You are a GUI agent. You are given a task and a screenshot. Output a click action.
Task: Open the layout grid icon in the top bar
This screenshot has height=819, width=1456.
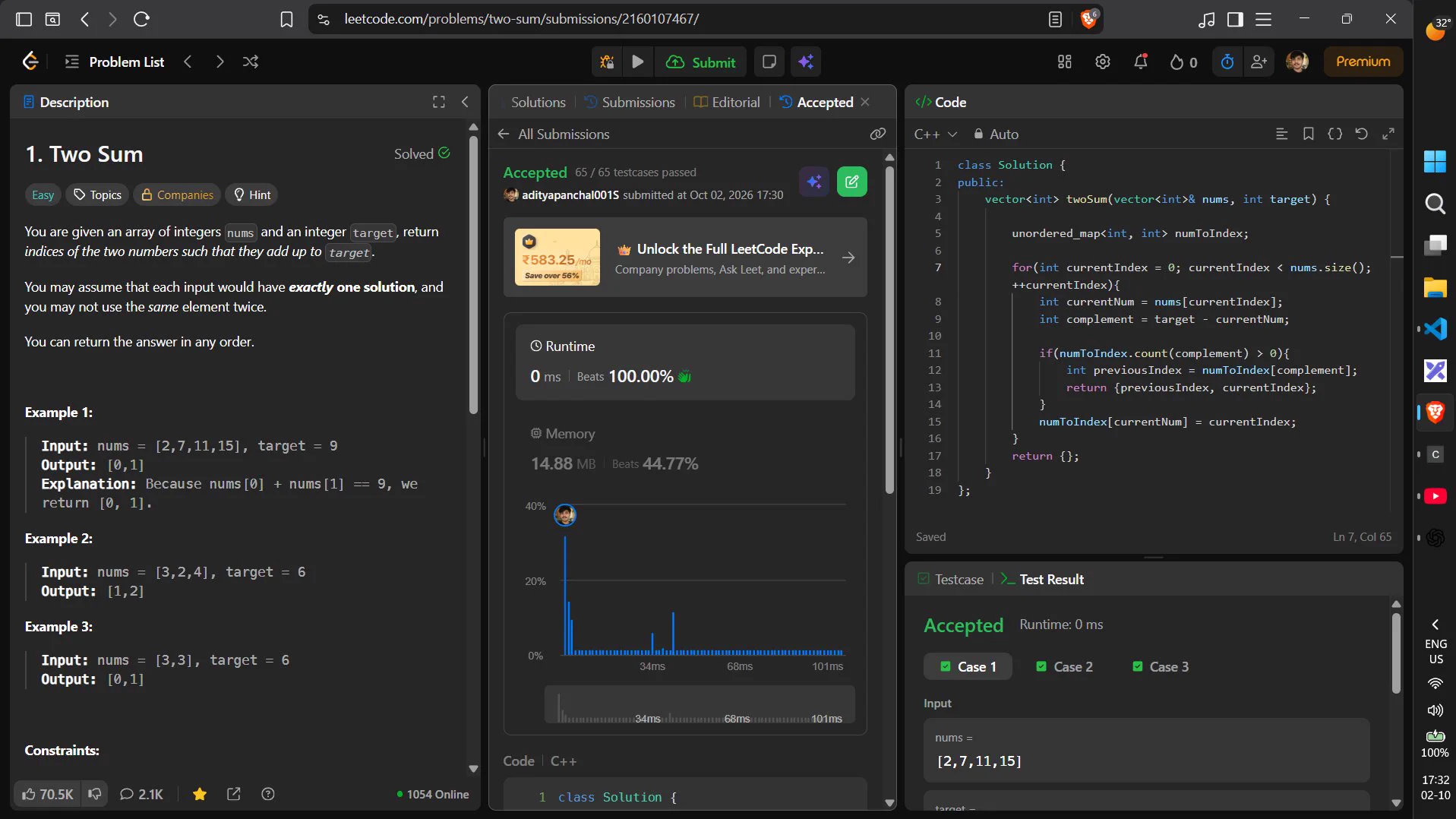(x=1065, y=62)
